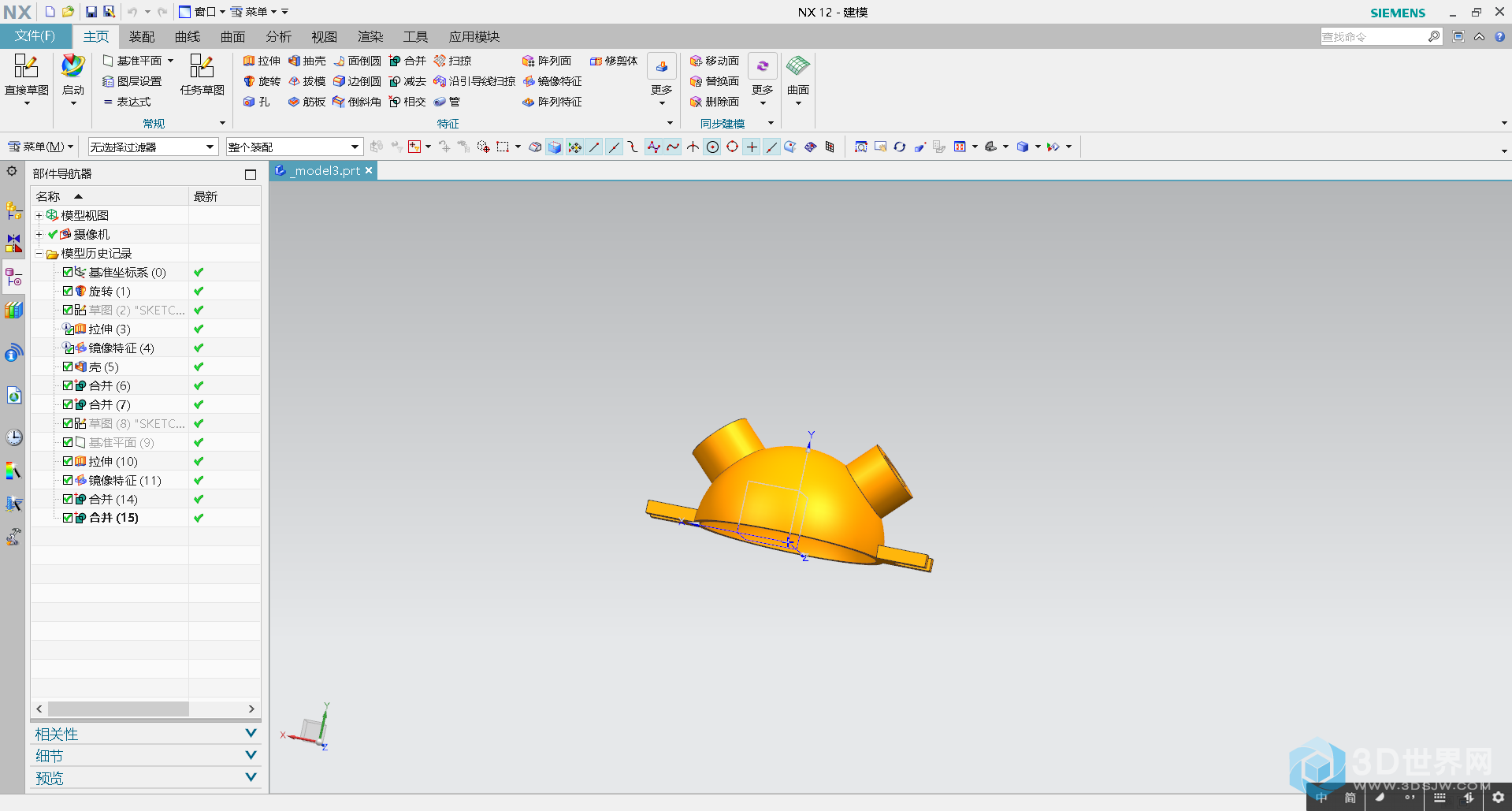Viewport: 1512px width, 811px height.
Task: Uncheck the 合并 (6) checkbox
Action: click(68, 385)
